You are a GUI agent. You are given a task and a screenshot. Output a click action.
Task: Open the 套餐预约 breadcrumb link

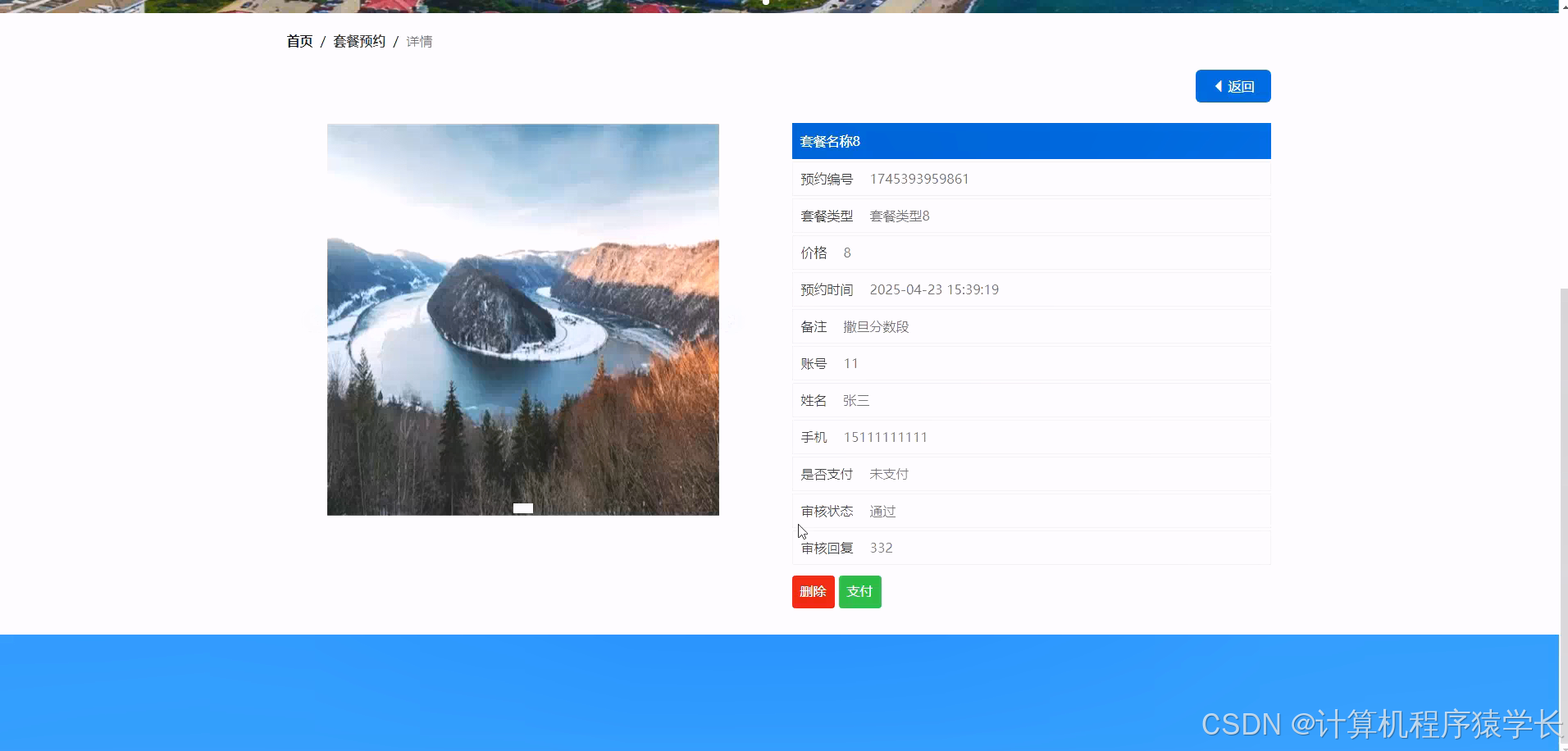coord(359,40)
